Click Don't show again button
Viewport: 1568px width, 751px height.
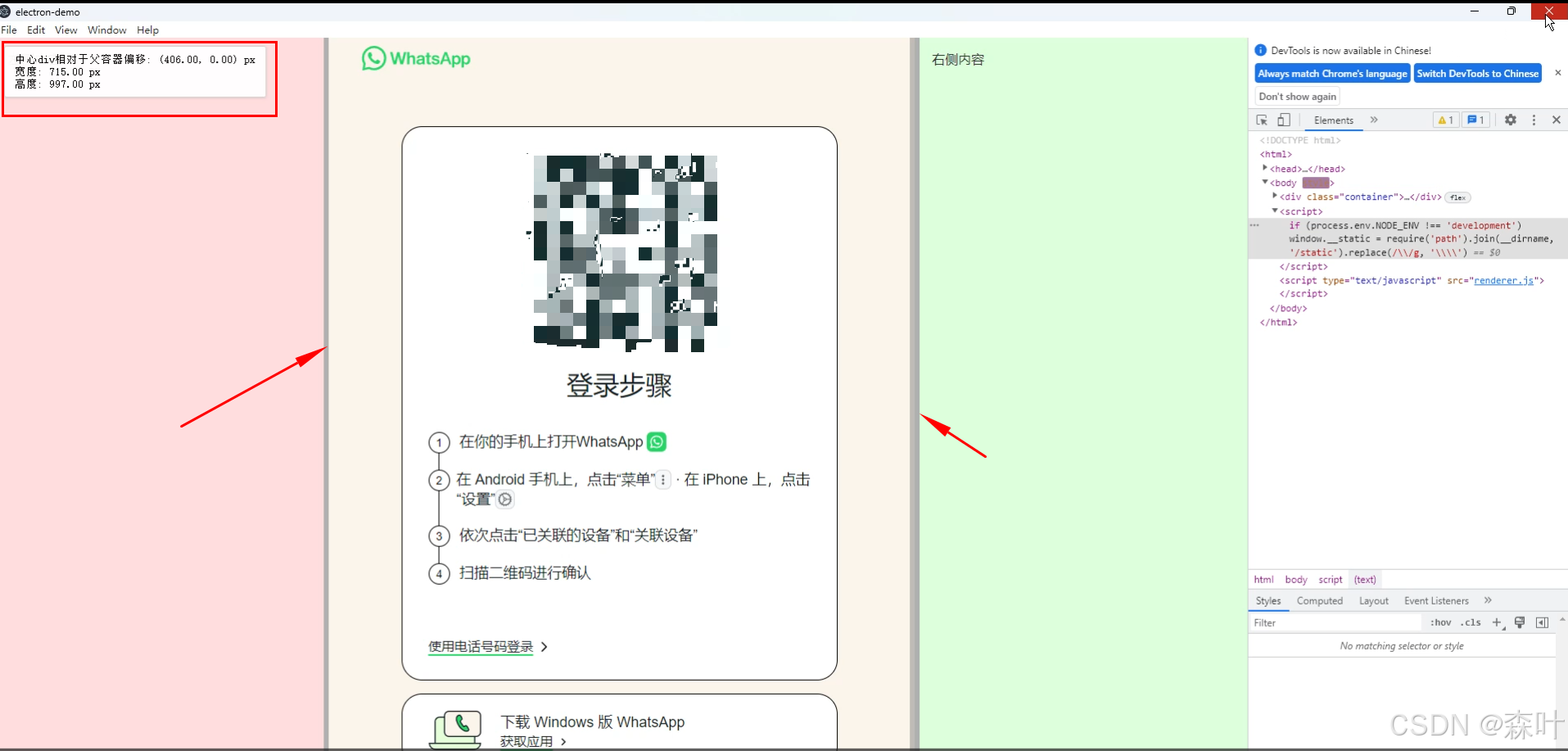click(x=1298, y=97)
